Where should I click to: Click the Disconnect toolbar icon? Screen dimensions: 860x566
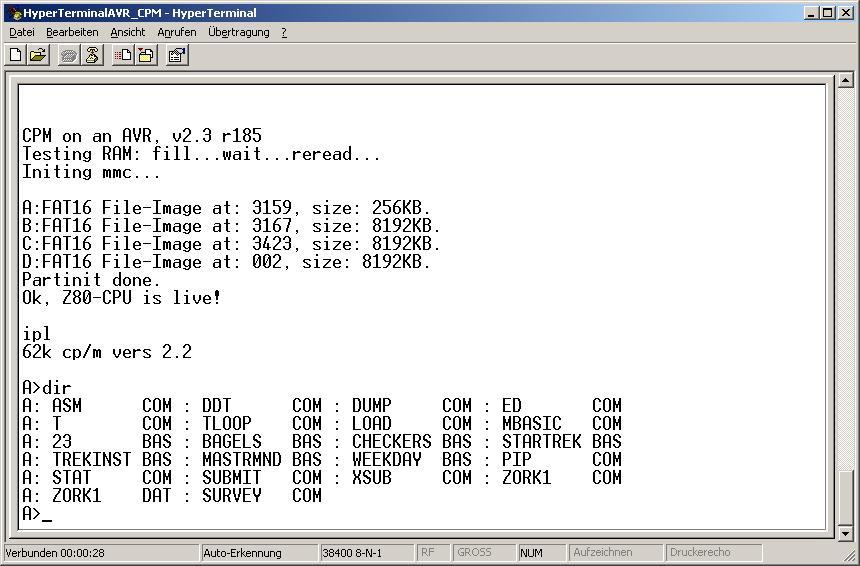pyautogui.click(x=92, y=56)
